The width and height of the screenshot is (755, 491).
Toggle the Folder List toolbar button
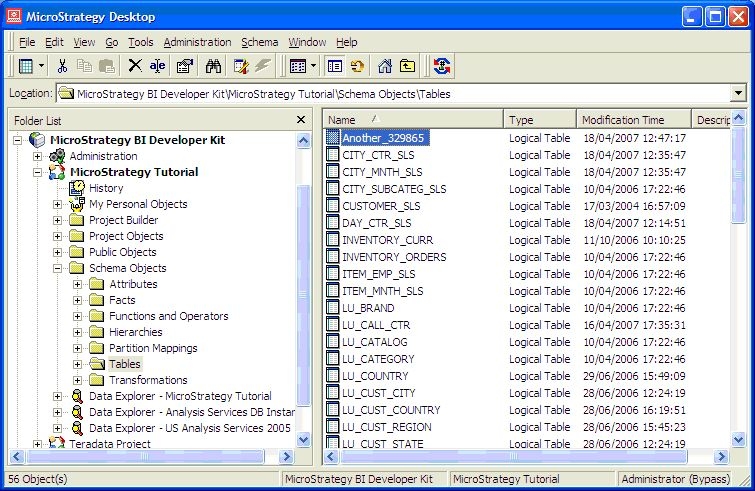(335, 66)
